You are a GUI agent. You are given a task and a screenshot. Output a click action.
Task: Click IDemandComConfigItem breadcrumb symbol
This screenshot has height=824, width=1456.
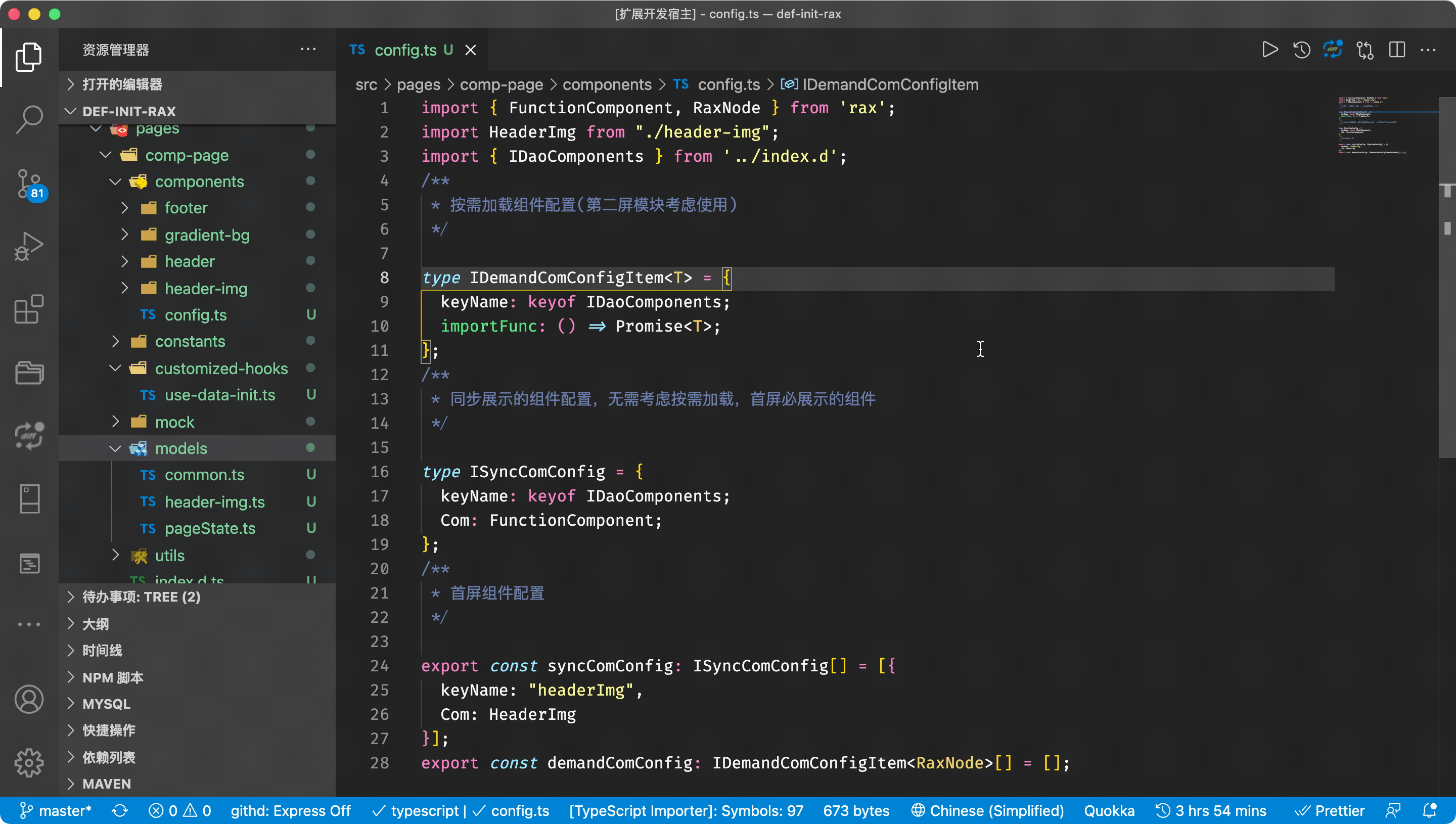[880, 84]
